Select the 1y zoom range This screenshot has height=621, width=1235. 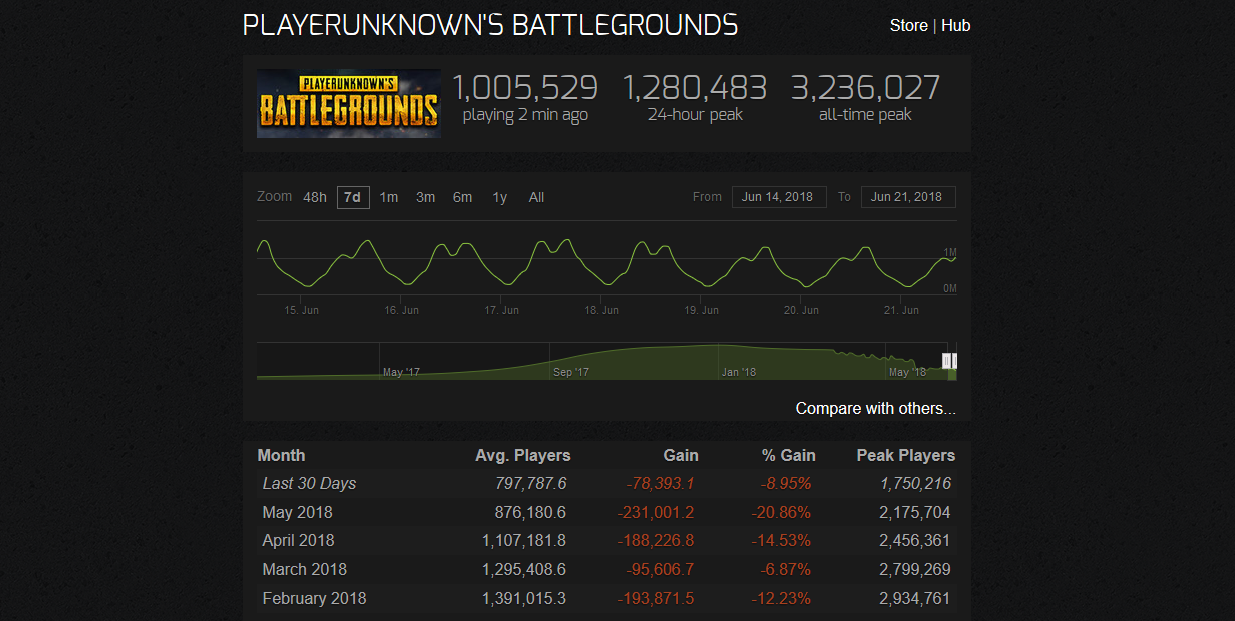500,197
